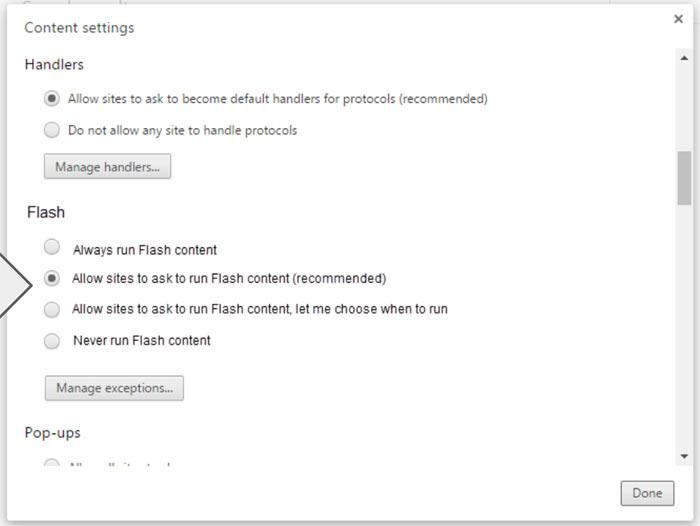Choose 'Do not allow any site to handle protocols'
The image size is (700, 526).
(x=52, y=130)
